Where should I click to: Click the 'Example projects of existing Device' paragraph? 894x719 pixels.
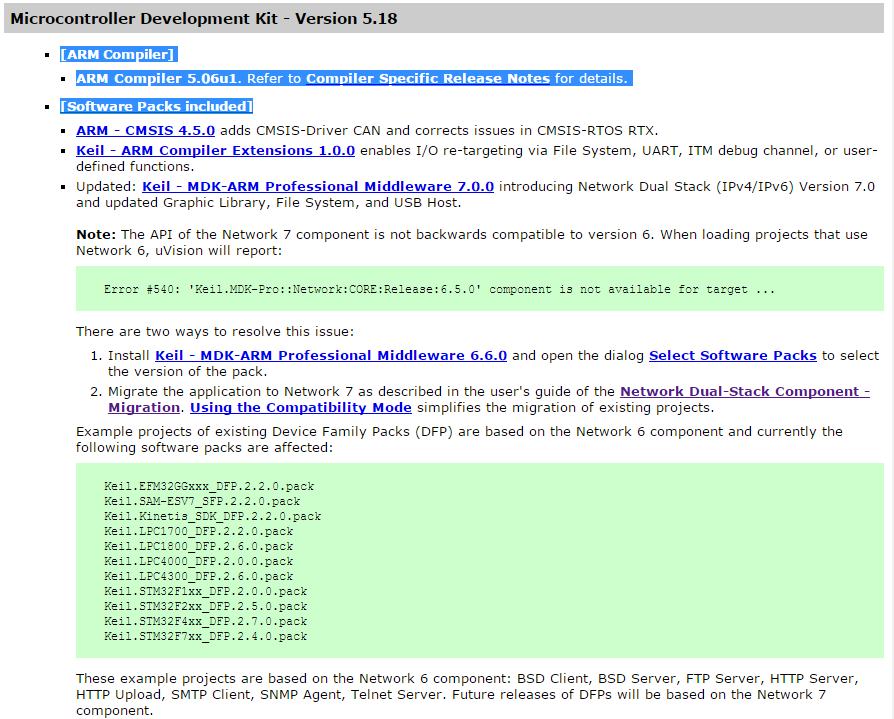pyautogui.click(x=460, y=440)
